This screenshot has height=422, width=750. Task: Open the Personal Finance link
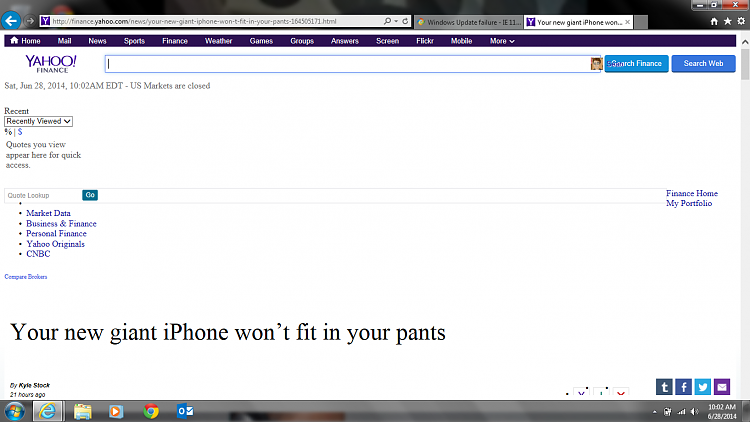tap(56, 233)
